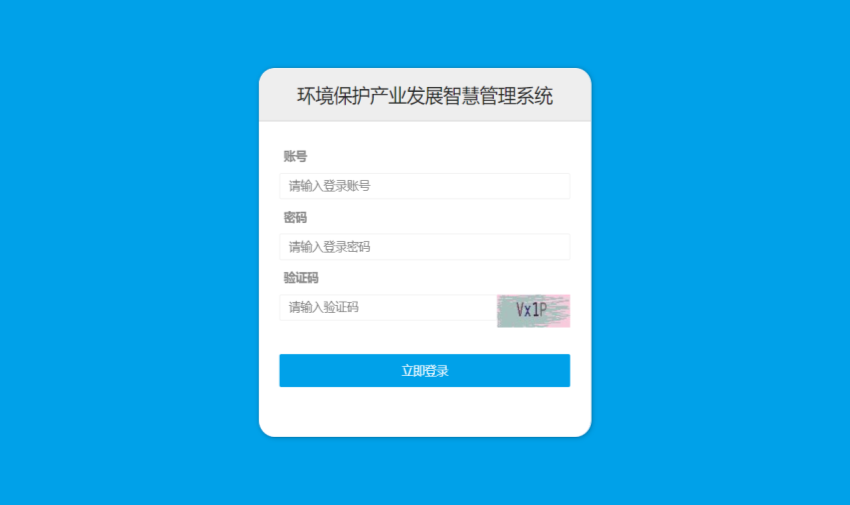Click the 密码 field label
This screenshot has width=850, height=505.
click(295, 217)
